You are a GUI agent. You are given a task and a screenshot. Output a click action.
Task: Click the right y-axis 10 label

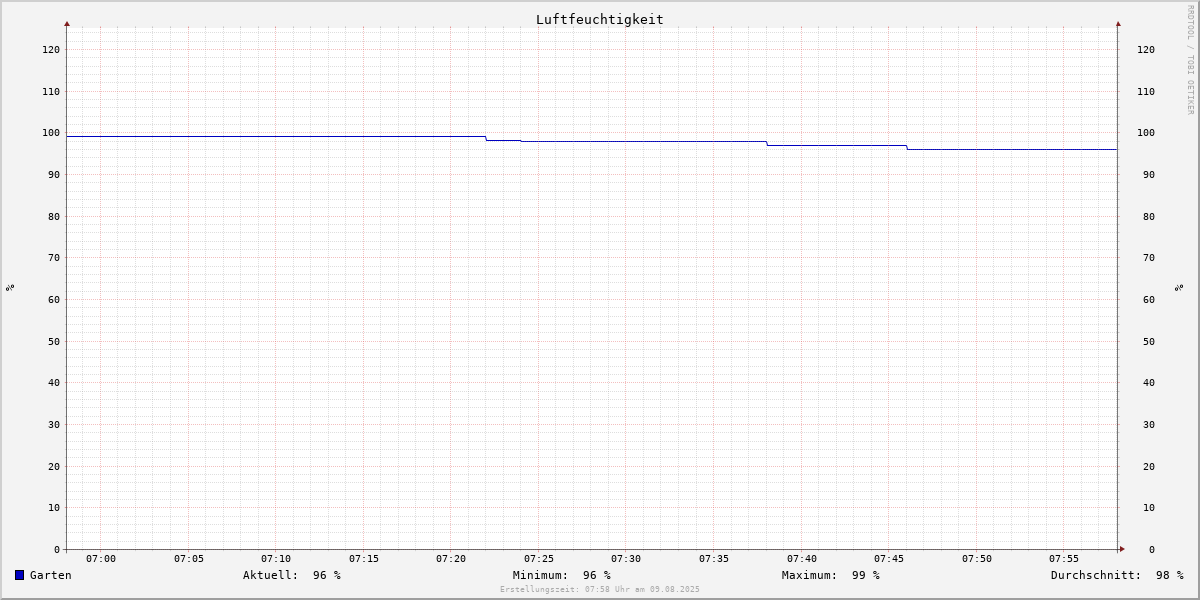click(x=1149, y=508)
